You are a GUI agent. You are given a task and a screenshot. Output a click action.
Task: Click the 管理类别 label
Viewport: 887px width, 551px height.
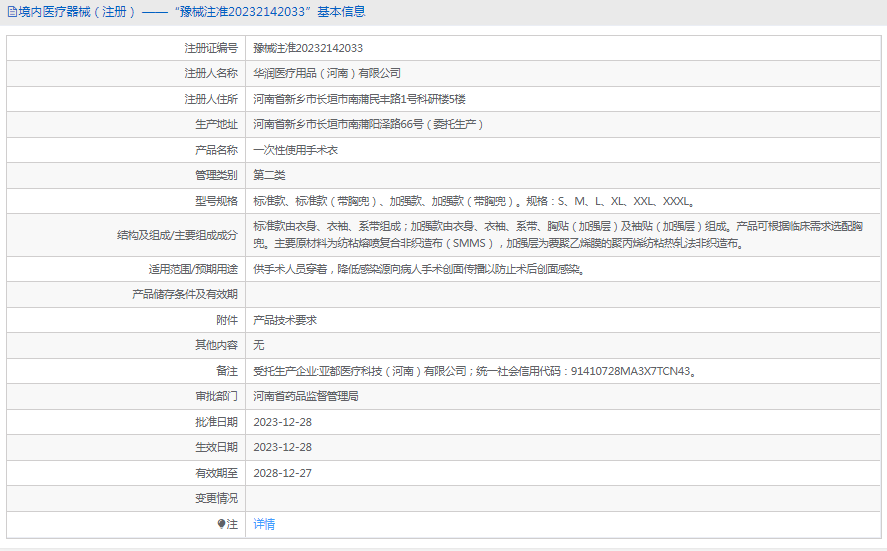[216, 175]
